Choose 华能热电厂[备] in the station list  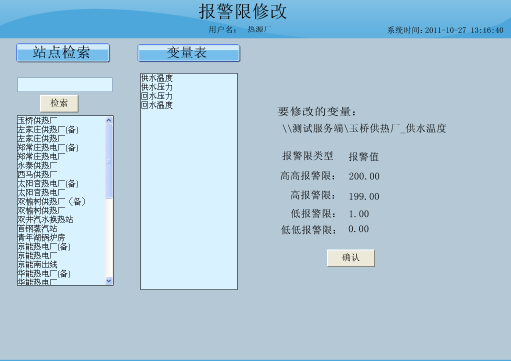pyautogui.click(x=44, y=273)
